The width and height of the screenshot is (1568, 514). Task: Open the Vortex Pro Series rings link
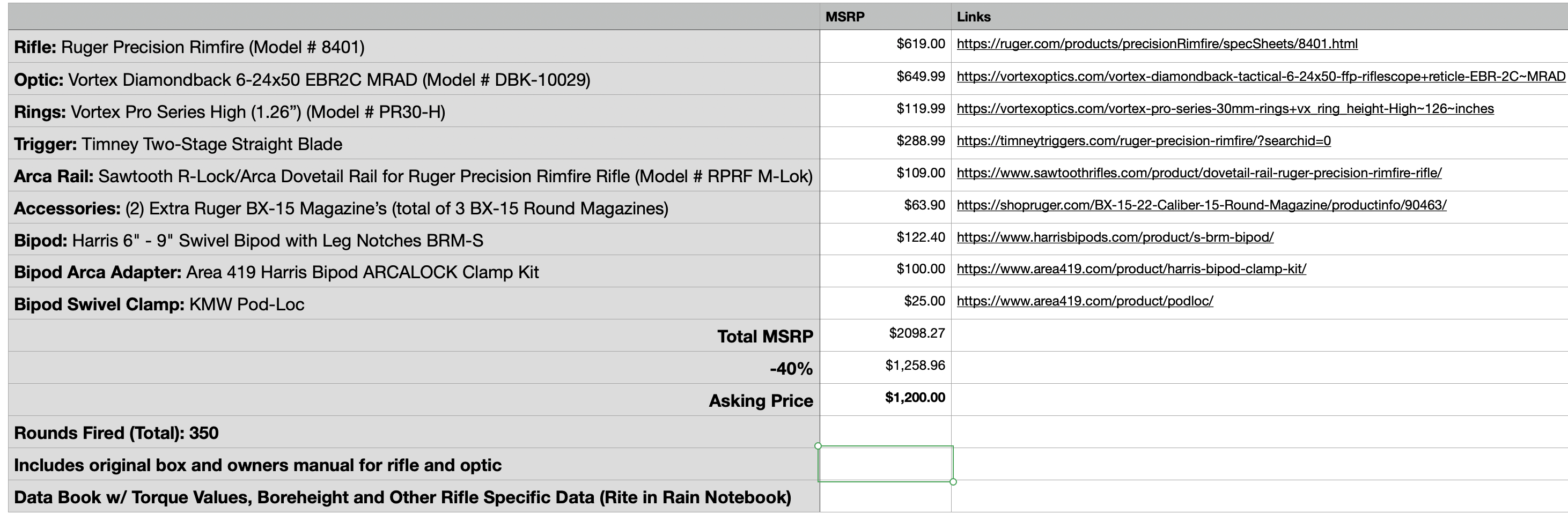[x=1225, y=109]
